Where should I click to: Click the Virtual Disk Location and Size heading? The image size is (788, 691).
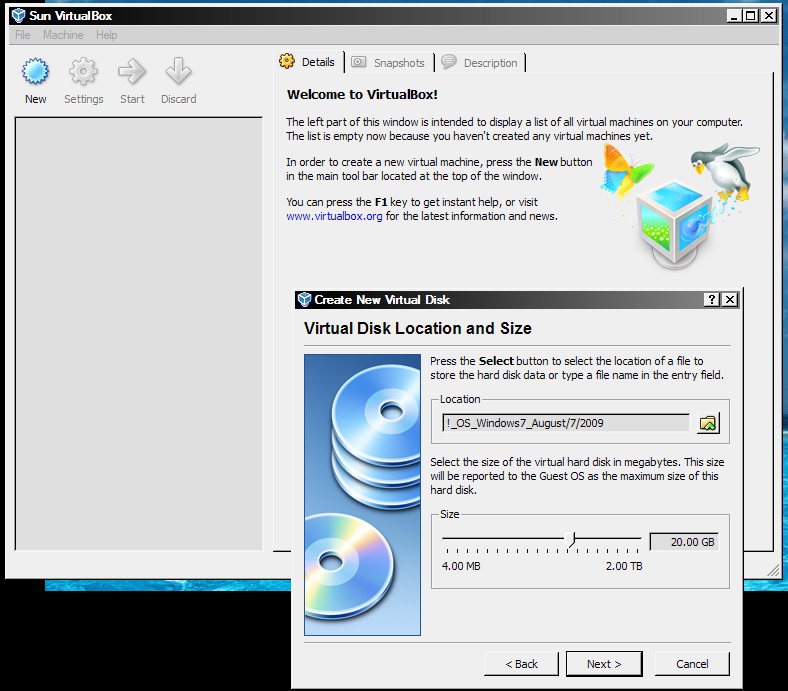tap(418, 328)
